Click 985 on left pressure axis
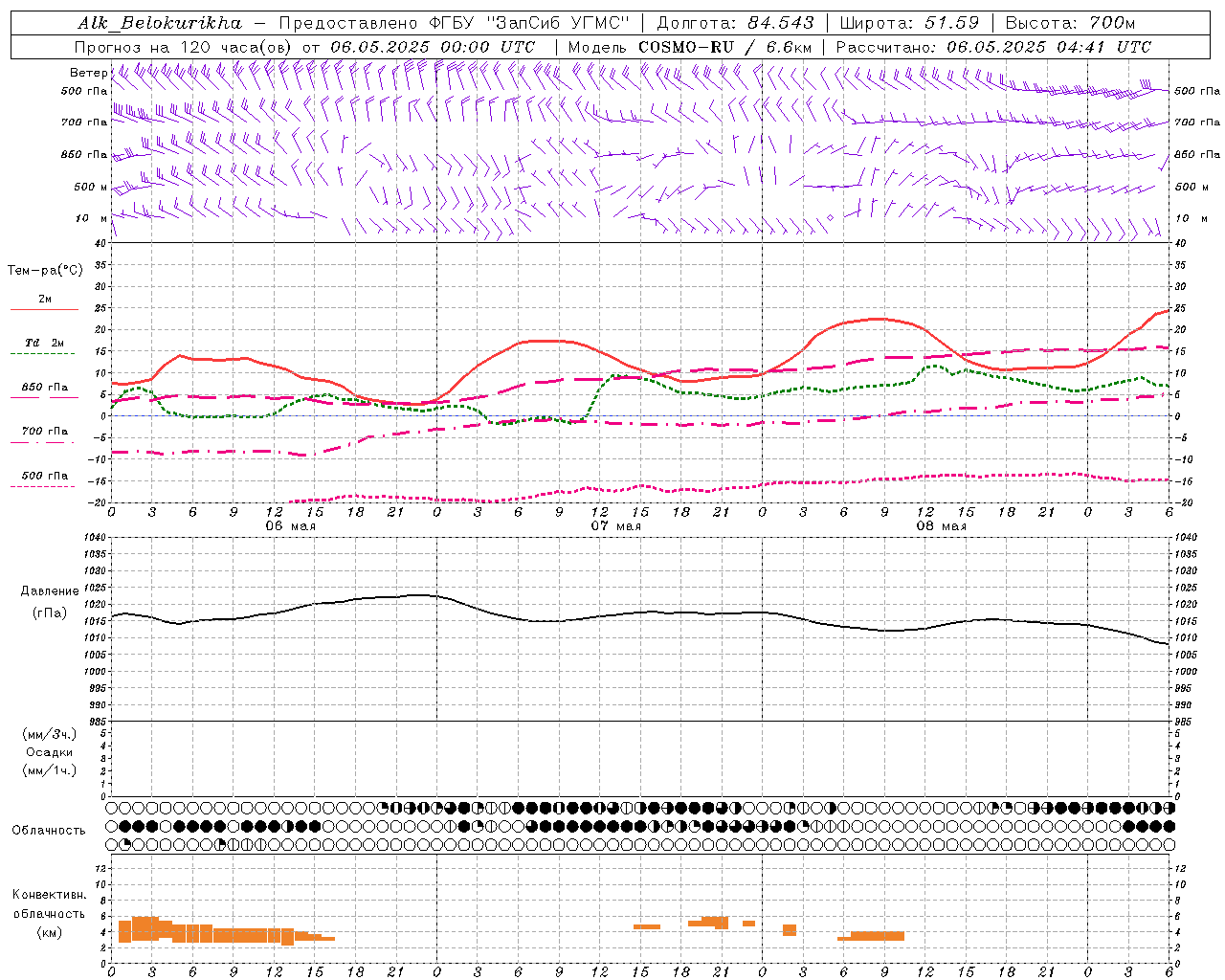The height and width of the screenshot is (980, 1225). (x=98, y=722)
